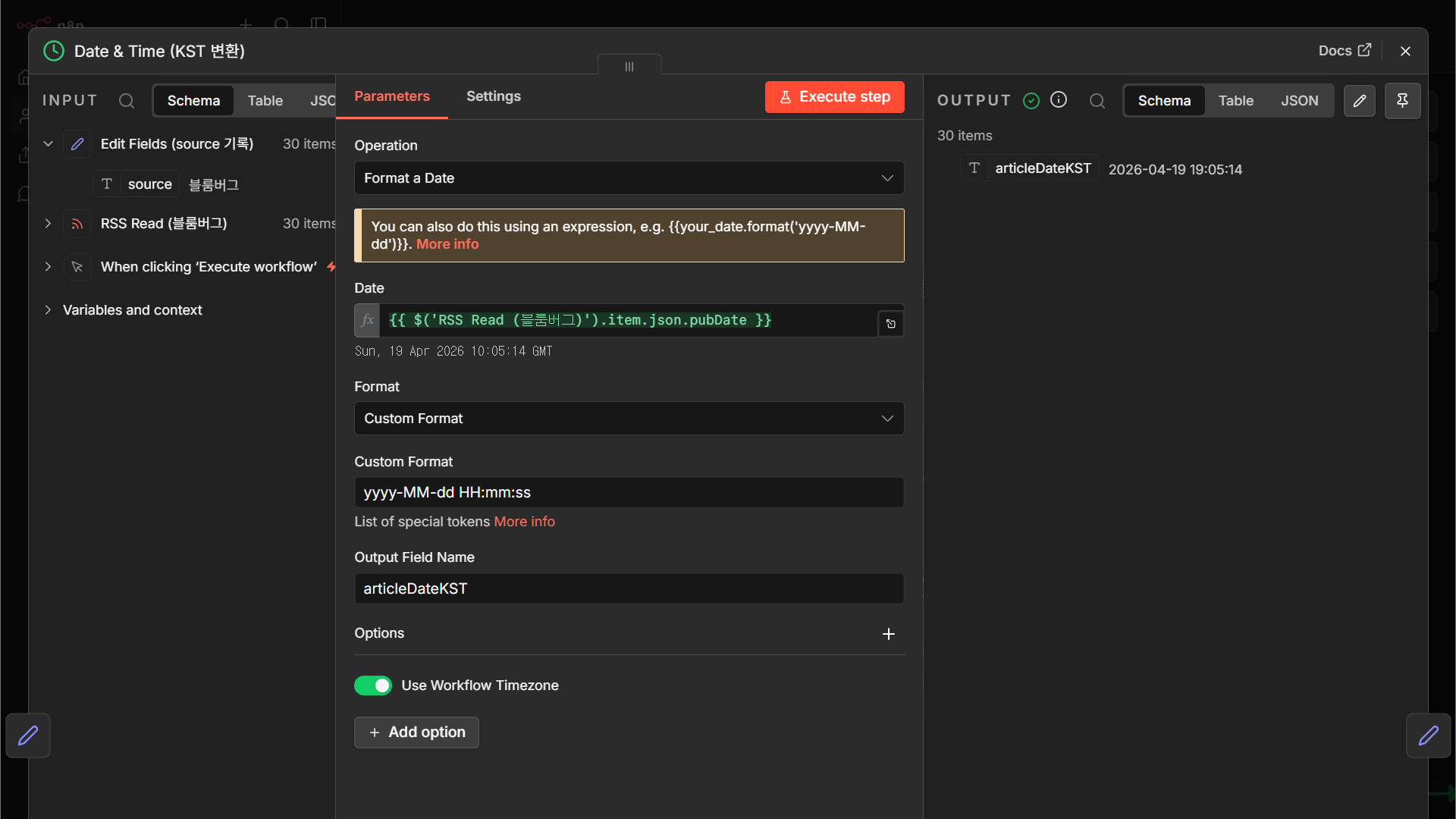The height and width of the screenshot is (819, 1456).
Task: Expand Variables and context section
Action: coord(48,310)
